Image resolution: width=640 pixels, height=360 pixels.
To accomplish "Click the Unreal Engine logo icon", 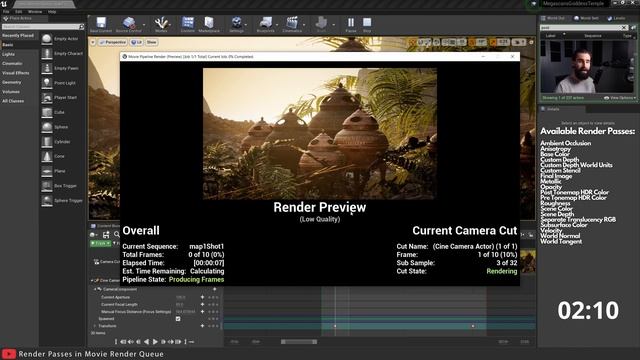I will coord(4,4).
